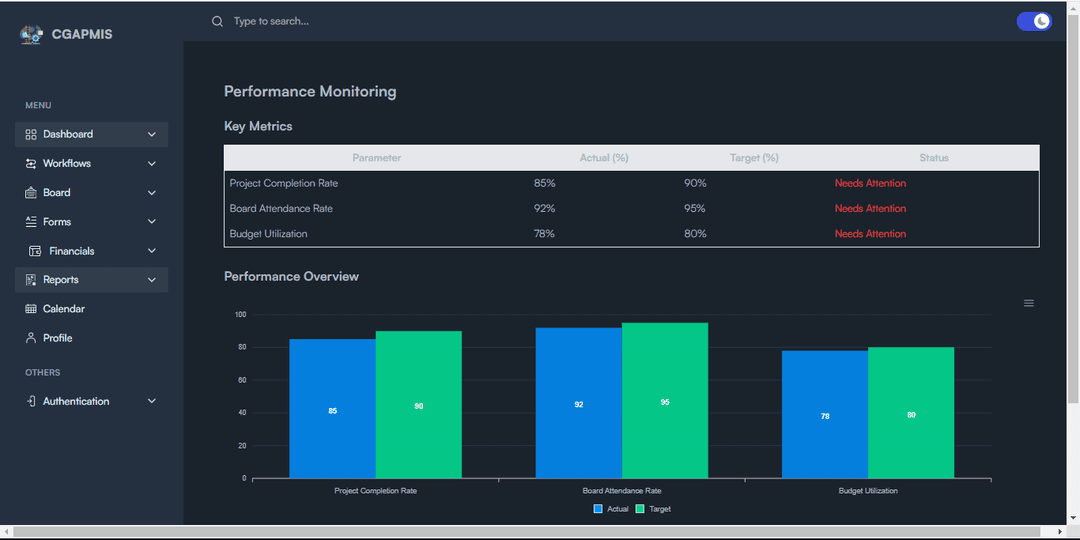
Task: Click the Dashboard grid icon
Action: 31,134
